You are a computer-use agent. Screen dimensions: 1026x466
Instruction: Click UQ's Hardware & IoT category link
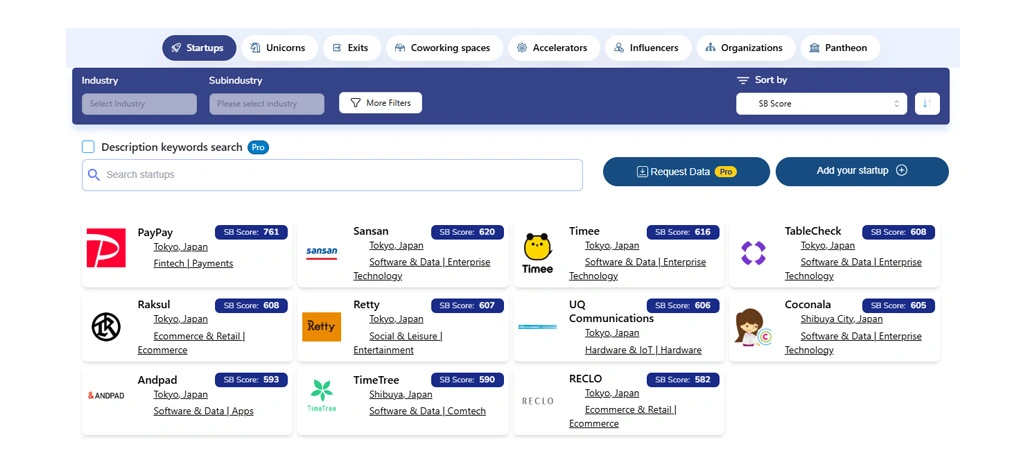(643, 350)
